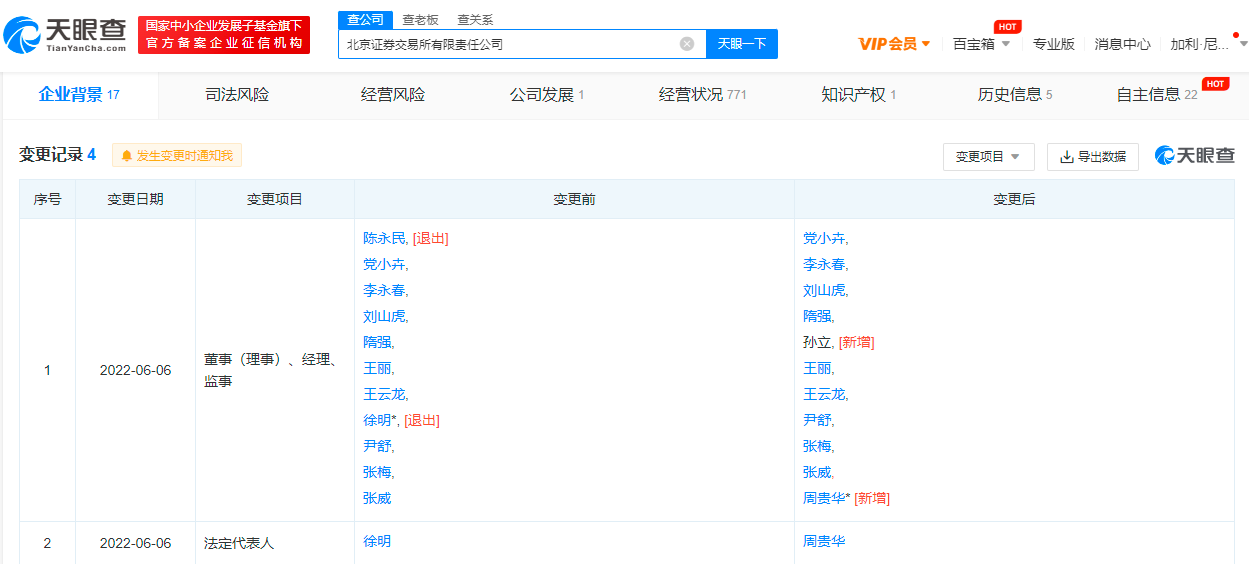Viewport: 1249px width, 564px height.
Task: Click the red government fund banner
Action: click(x=224, y=35)
